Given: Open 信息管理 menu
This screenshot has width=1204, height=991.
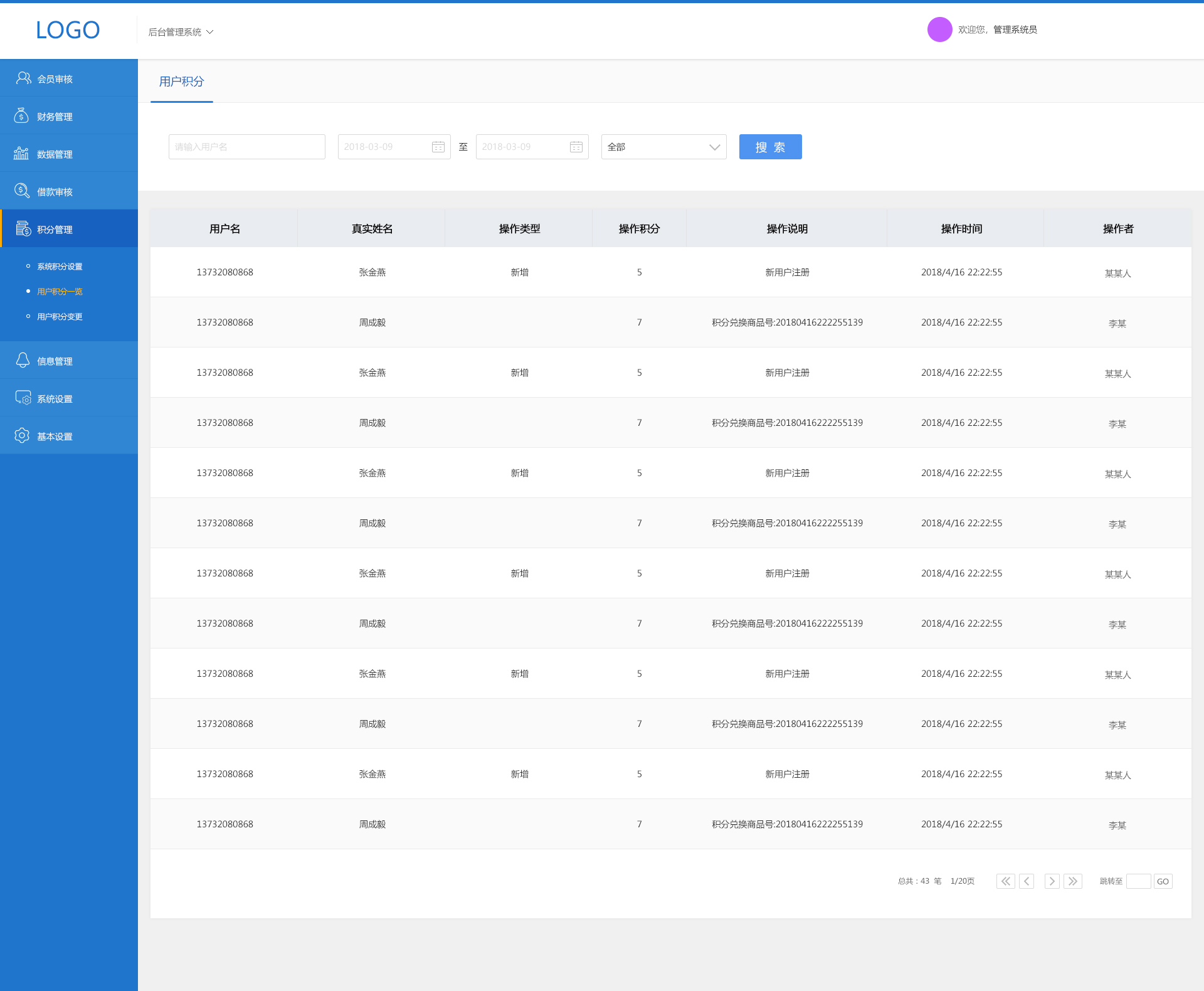Looking at the screenshot, I should 69,360.
